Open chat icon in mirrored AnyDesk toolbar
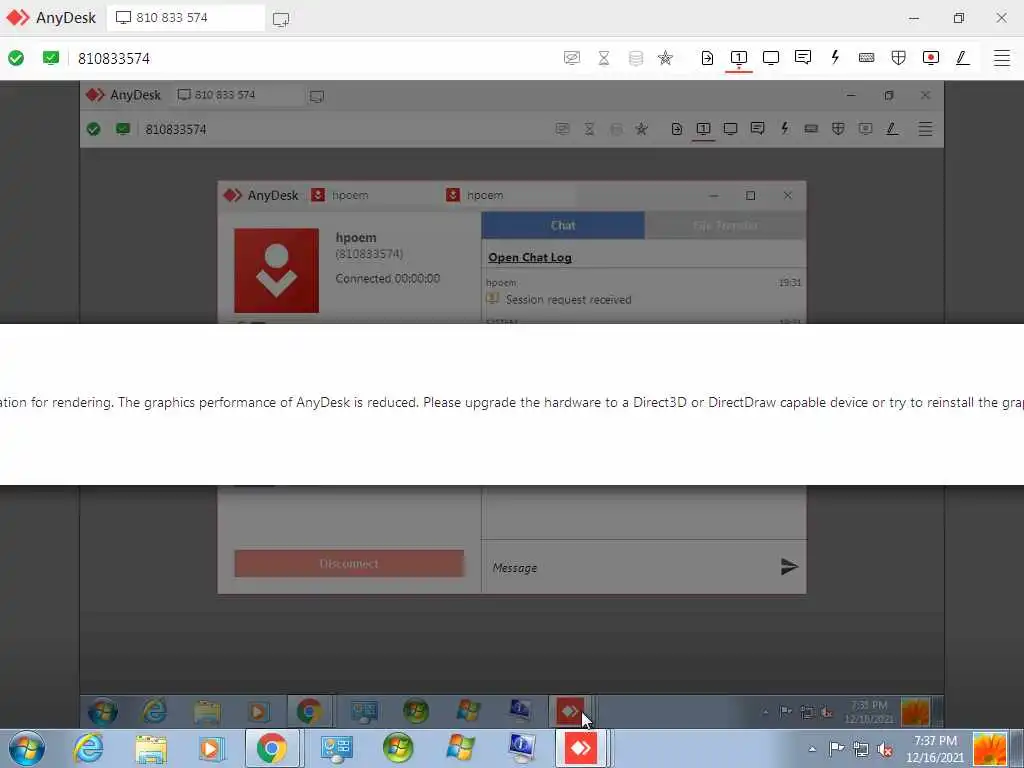 758,129
